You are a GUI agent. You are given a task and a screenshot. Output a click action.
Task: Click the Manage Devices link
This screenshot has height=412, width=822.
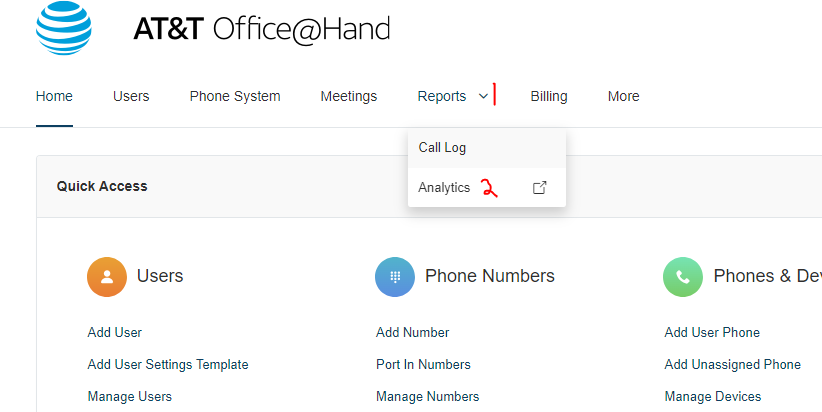pyautogui.click(x=712, y=396)
